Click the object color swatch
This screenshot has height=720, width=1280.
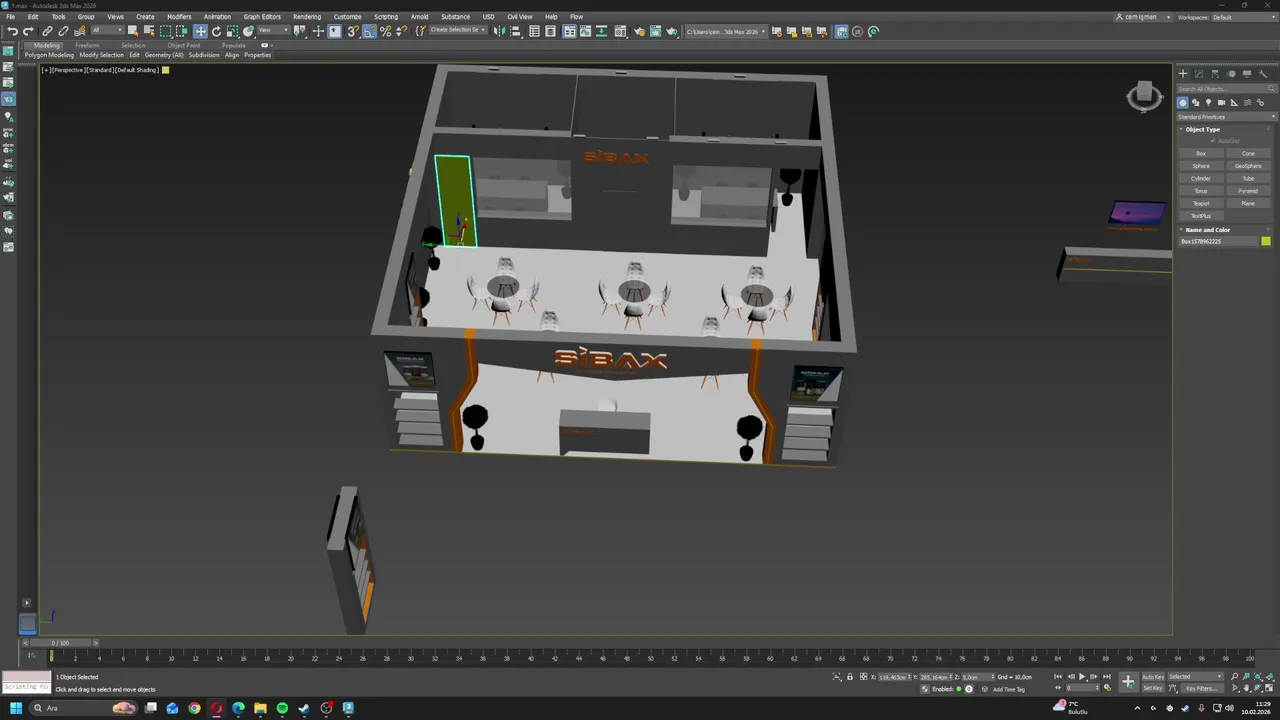1266,241
